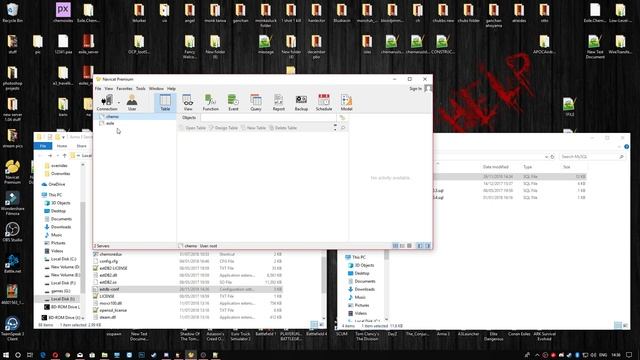The image size is (640, 360).
Task: Select the extdb-conf file in left Explorer
Action: [187, 289]
